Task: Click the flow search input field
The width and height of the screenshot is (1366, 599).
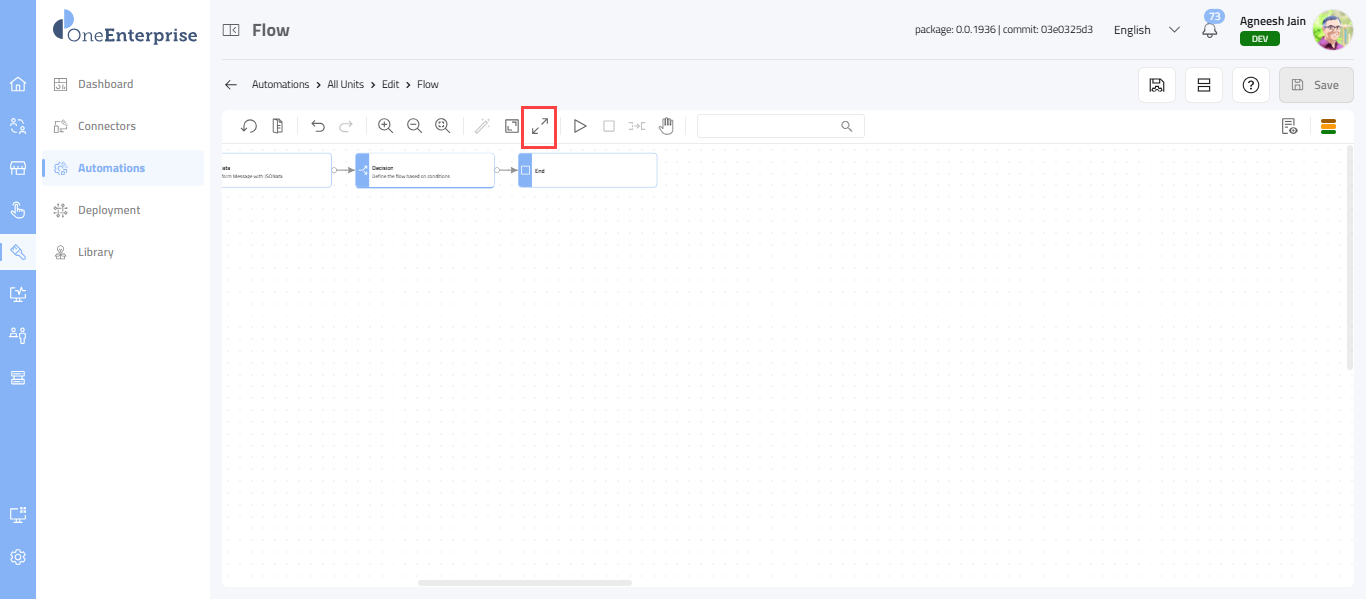Action: pos(768,126)
